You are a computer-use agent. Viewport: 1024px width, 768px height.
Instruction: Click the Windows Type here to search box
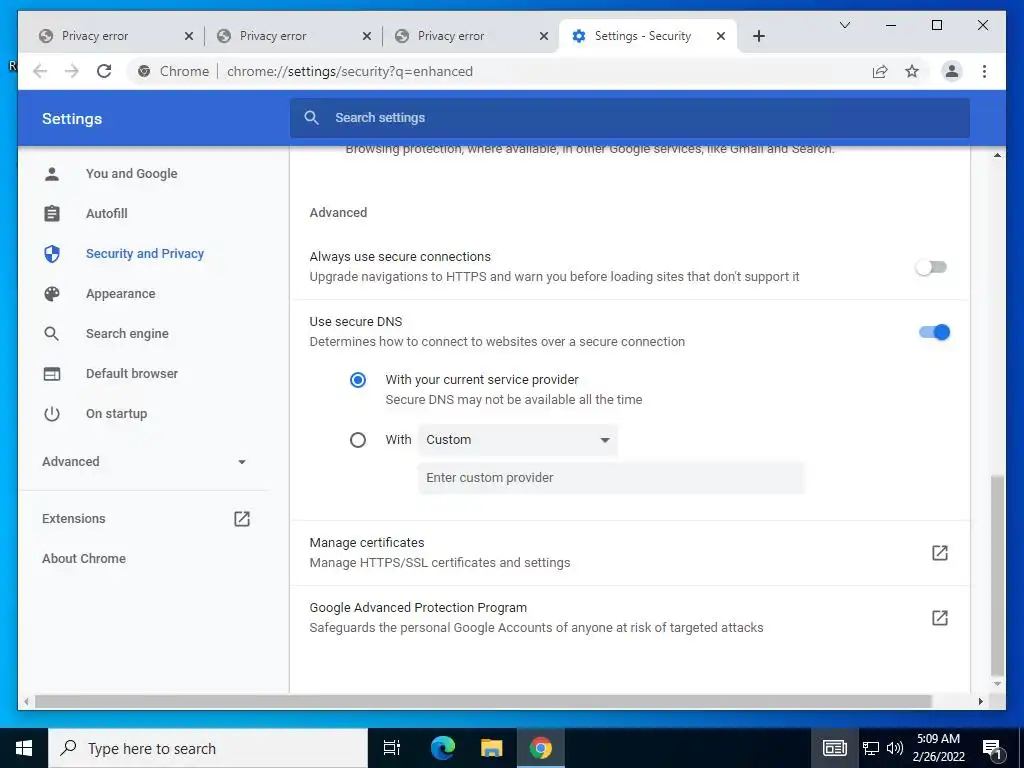coord(208,748)
